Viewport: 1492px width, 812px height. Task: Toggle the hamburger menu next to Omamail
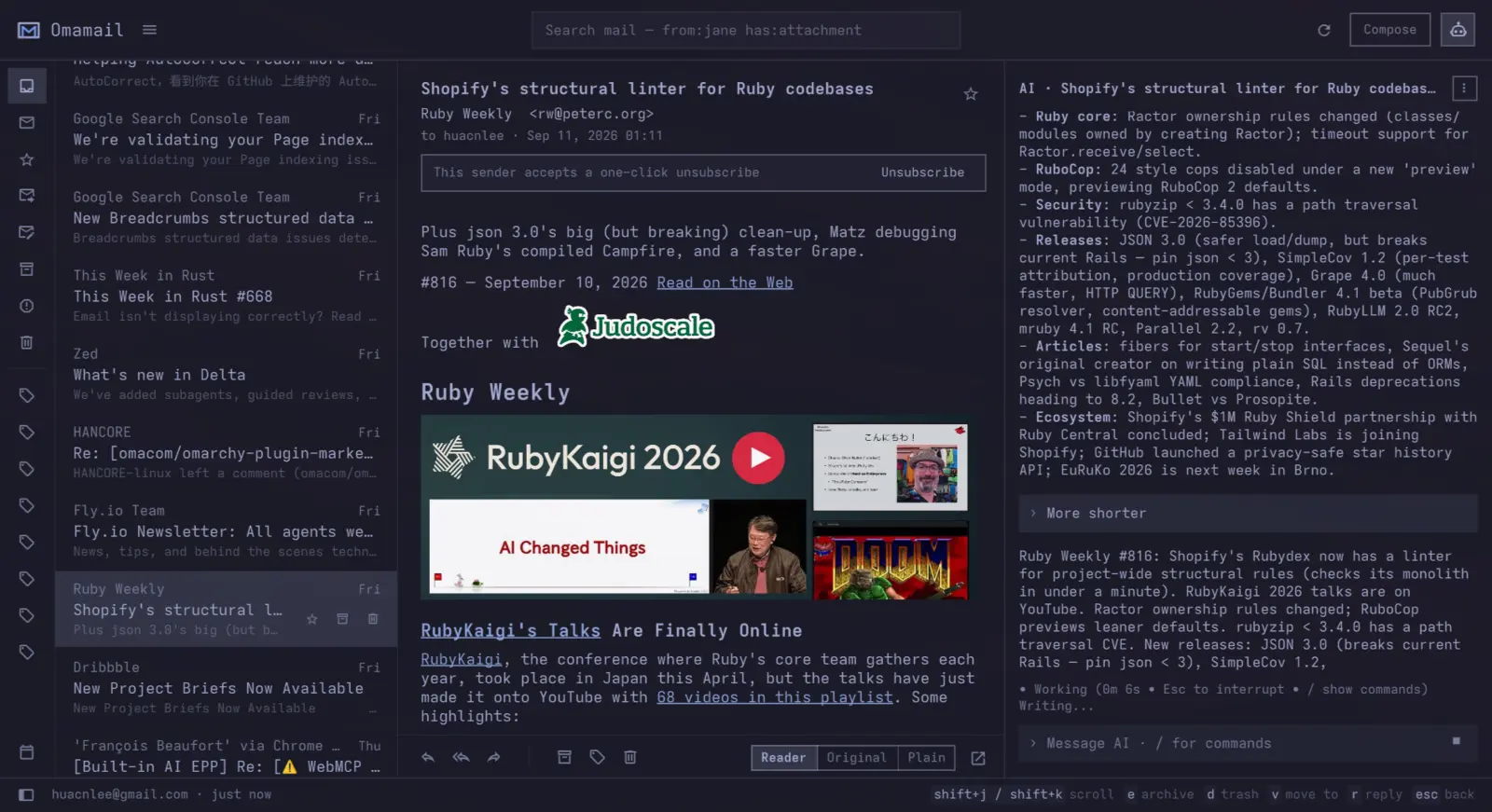click(149, 30)
